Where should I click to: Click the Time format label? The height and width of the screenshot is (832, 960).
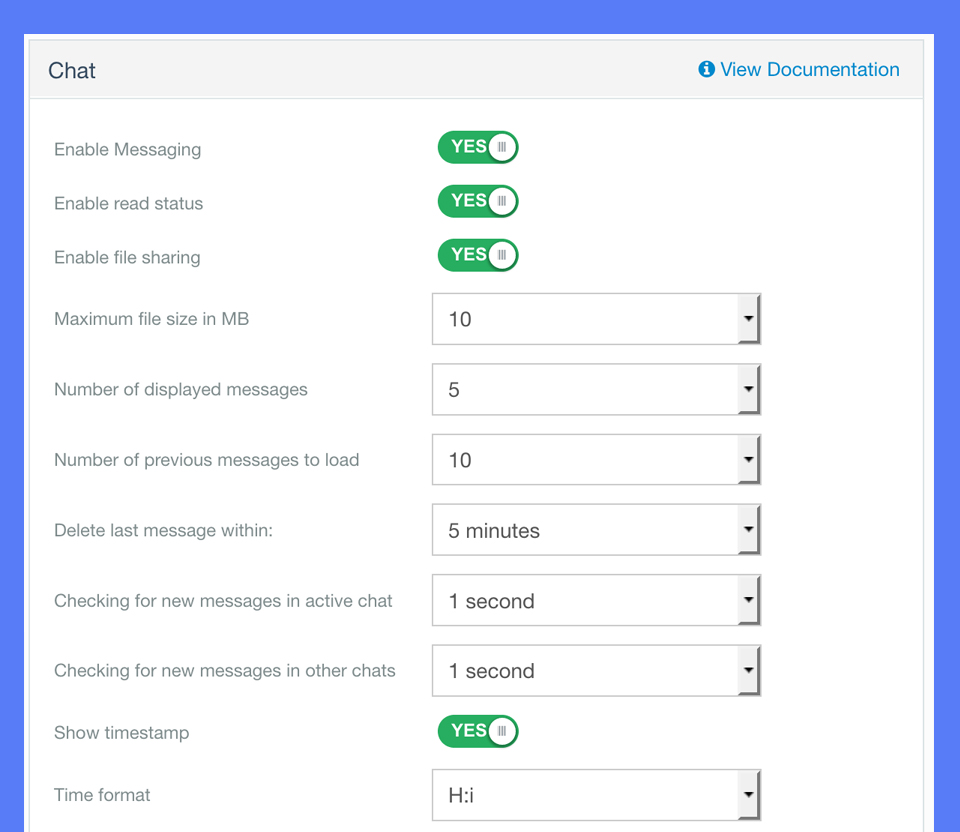tap(102, 795)
